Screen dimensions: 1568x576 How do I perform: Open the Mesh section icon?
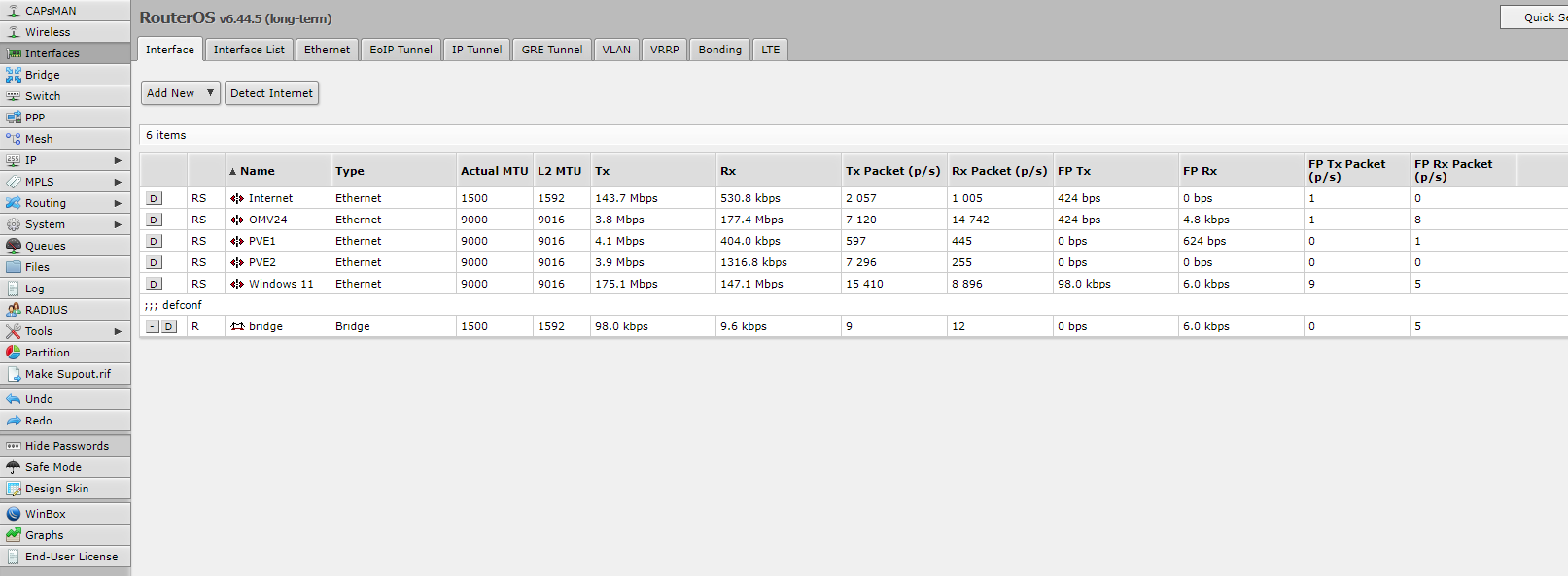pos(14,139)
